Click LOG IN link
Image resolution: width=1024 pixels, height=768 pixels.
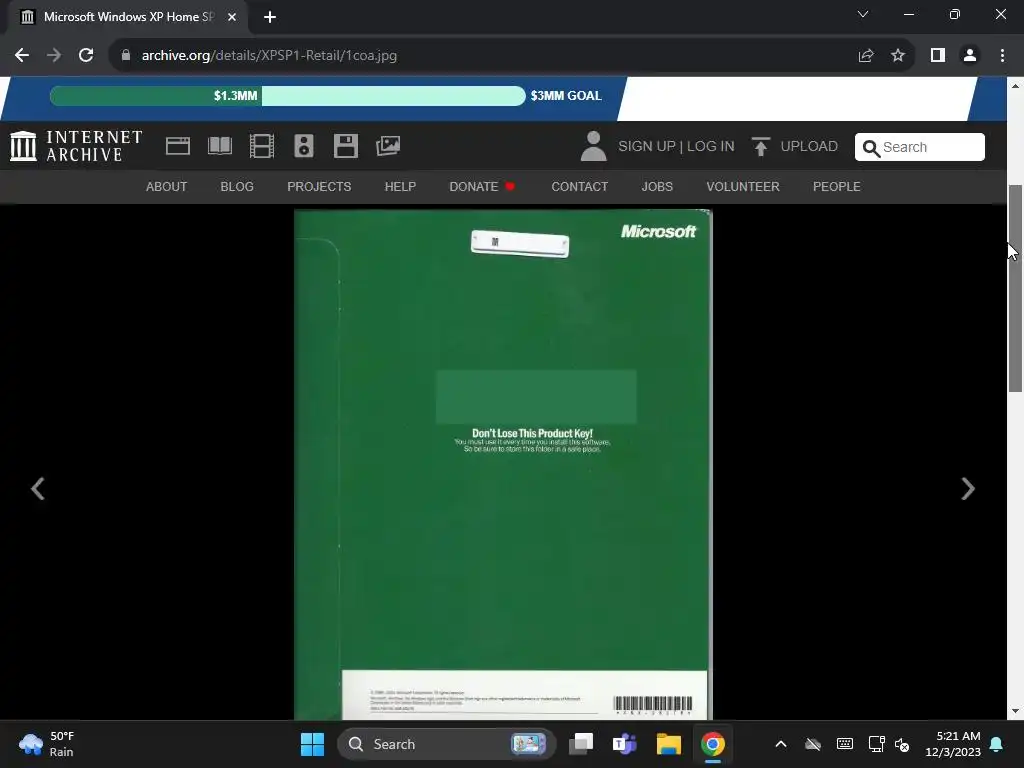(711, 146)
